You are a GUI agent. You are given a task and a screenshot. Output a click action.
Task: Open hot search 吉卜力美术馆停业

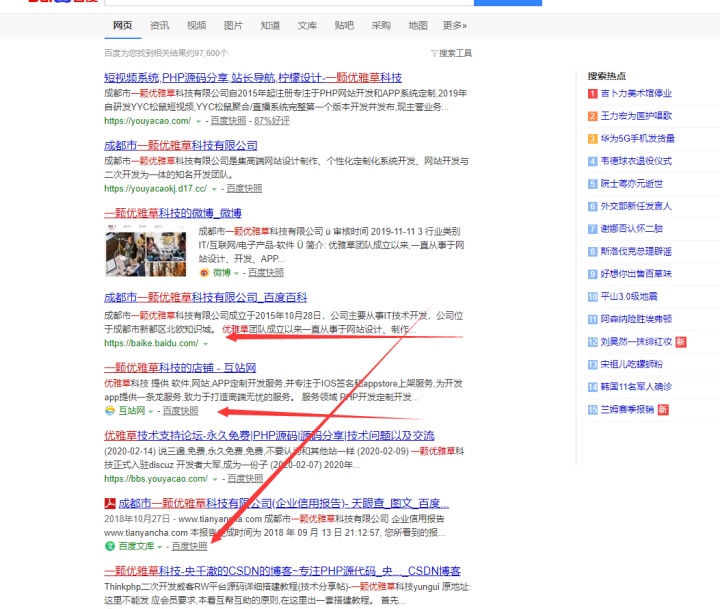coord(636,94)
